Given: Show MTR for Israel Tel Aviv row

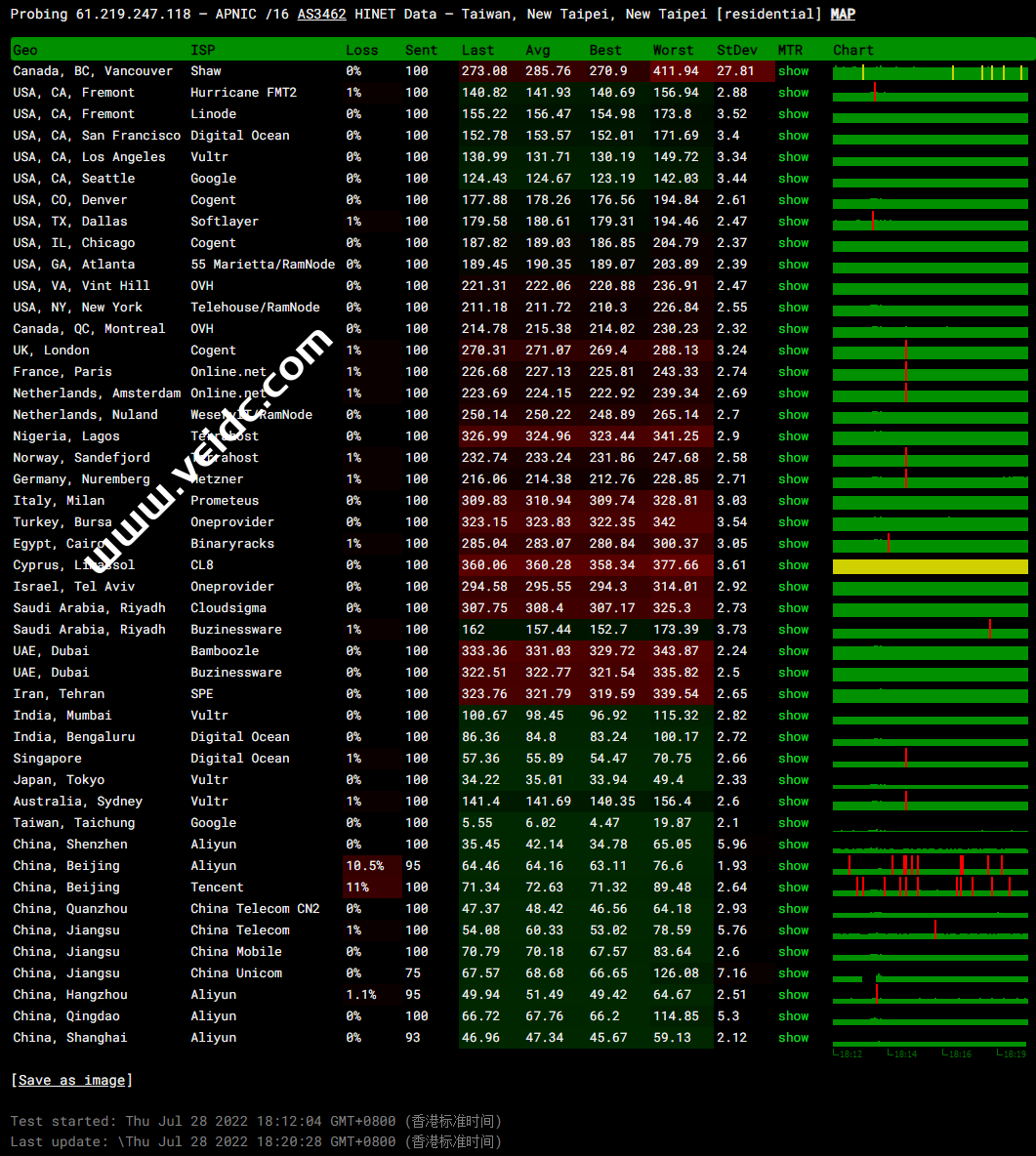Looking at the screenshot, I should (x=794, y=586).
